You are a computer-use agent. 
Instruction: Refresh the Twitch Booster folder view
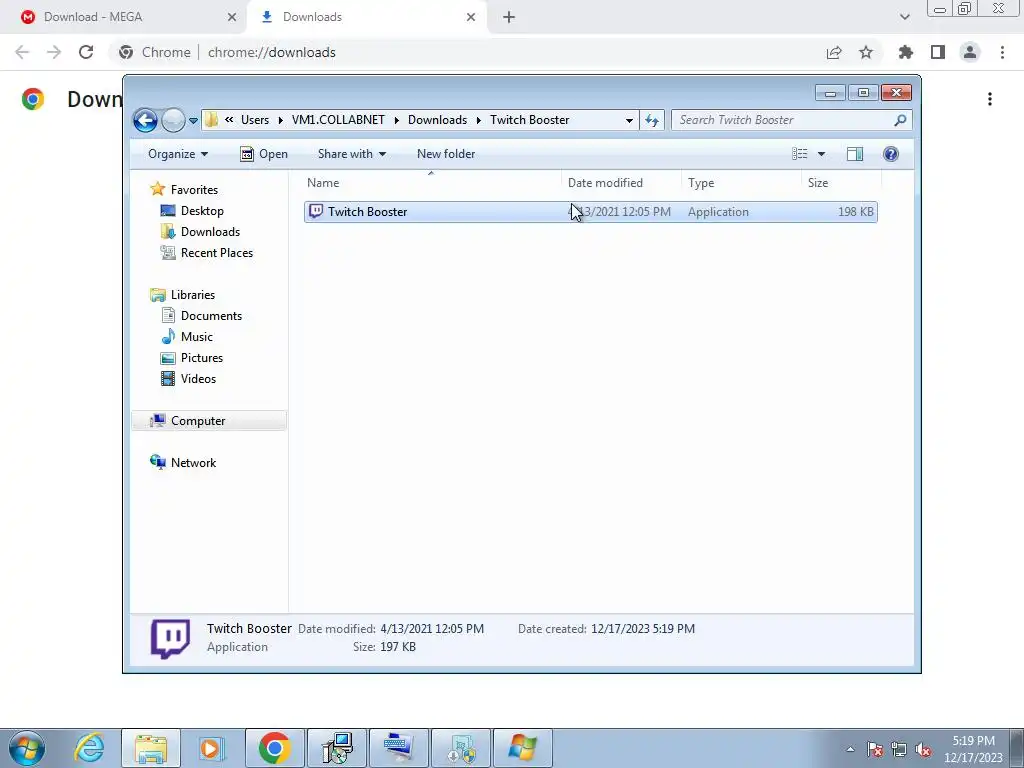point(652,120)
